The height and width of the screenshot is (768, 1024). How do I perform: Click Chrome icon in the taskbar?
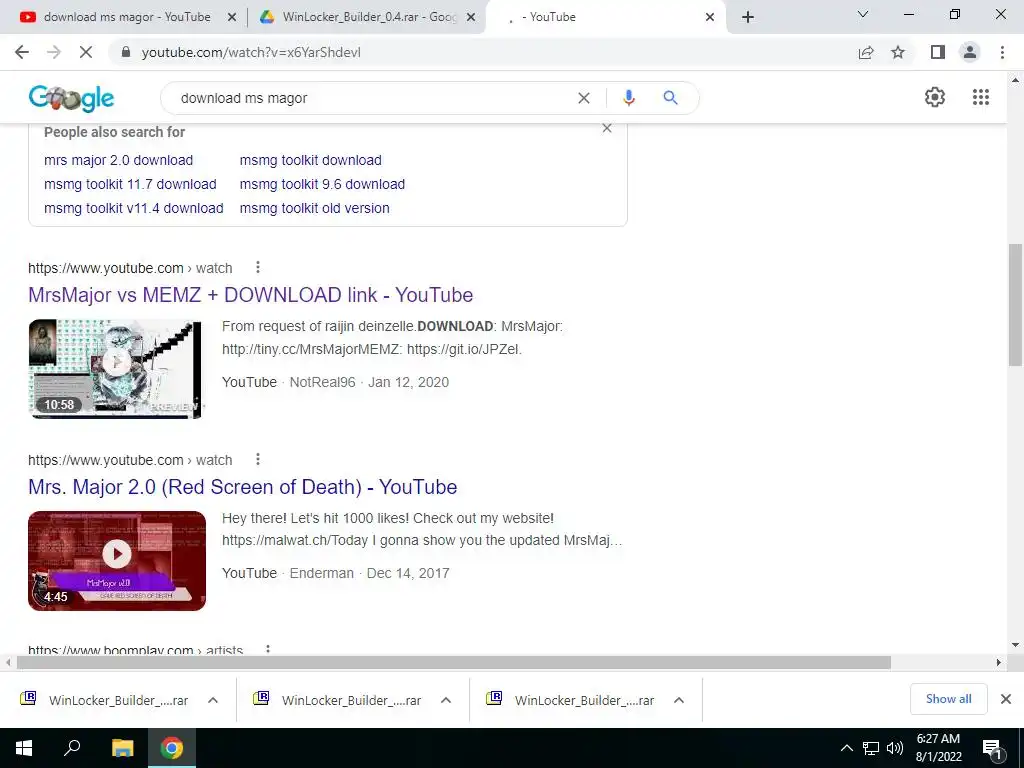coord(172,748)
